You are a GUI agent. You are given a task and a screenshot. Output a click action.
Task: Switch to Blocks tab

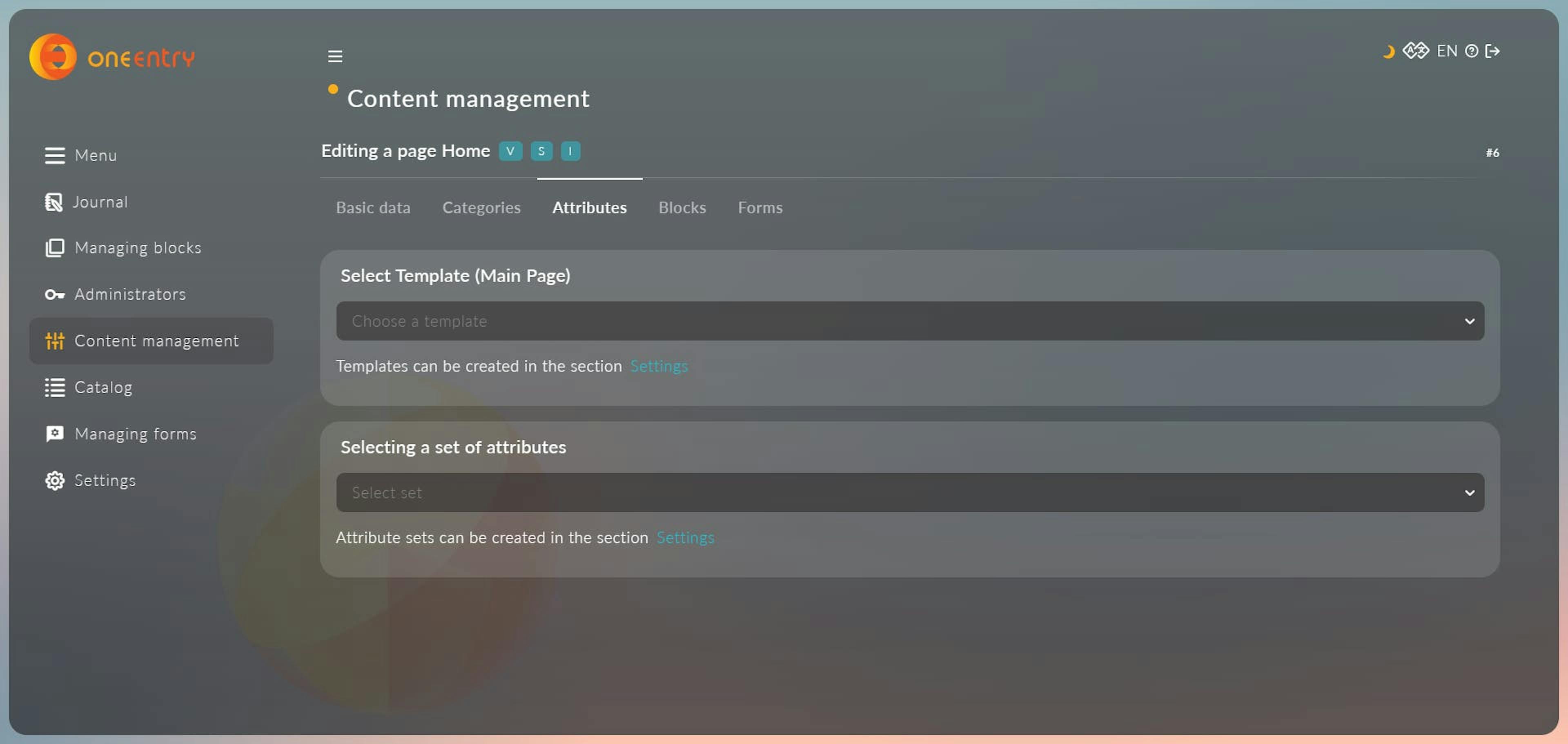682,207
